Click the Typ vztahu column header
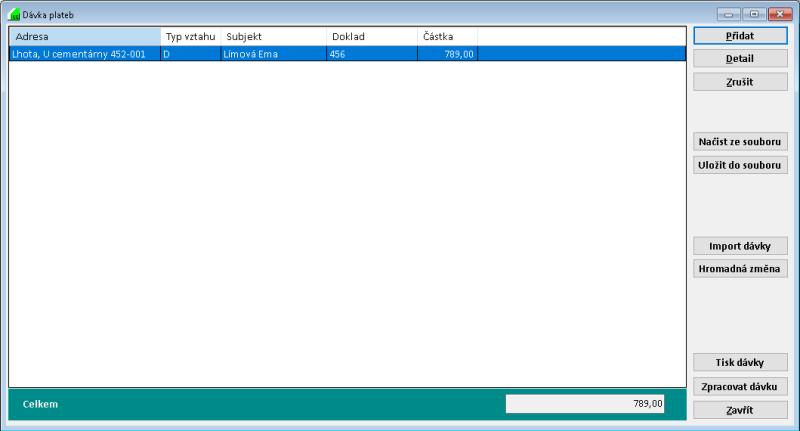Screen dimensions: 800x431 (x=190, y=37)
